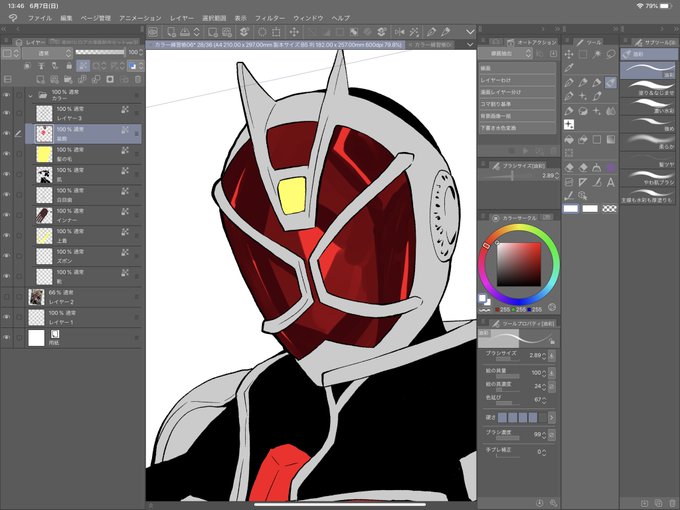This screenshot has height=510, width=680.
Task: Select the 柔らか brush sub tool
Action: tap(649, 142)
